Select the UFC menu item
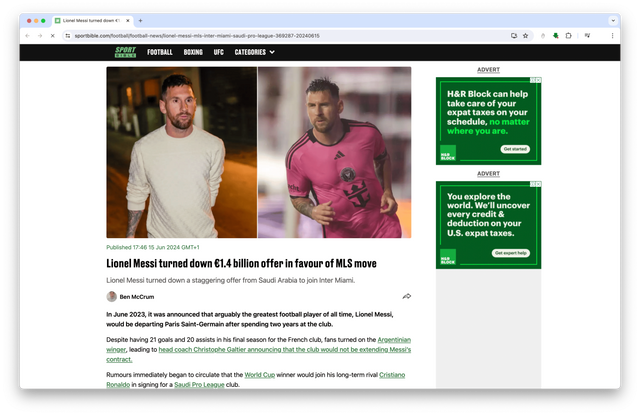Viewport: 640px width, 415px height. point(218,52)
